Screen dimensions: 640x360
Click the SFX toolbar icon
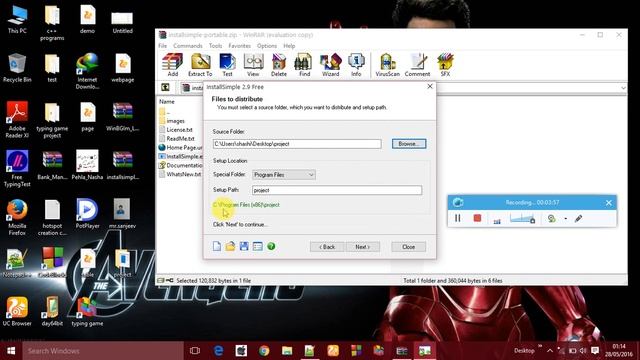[x=445, y=65]
